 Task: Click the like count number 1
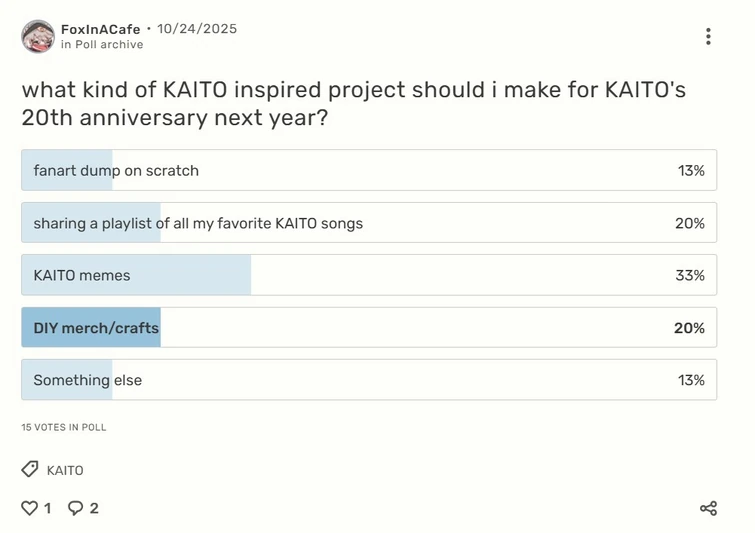(x=47, y=508)
